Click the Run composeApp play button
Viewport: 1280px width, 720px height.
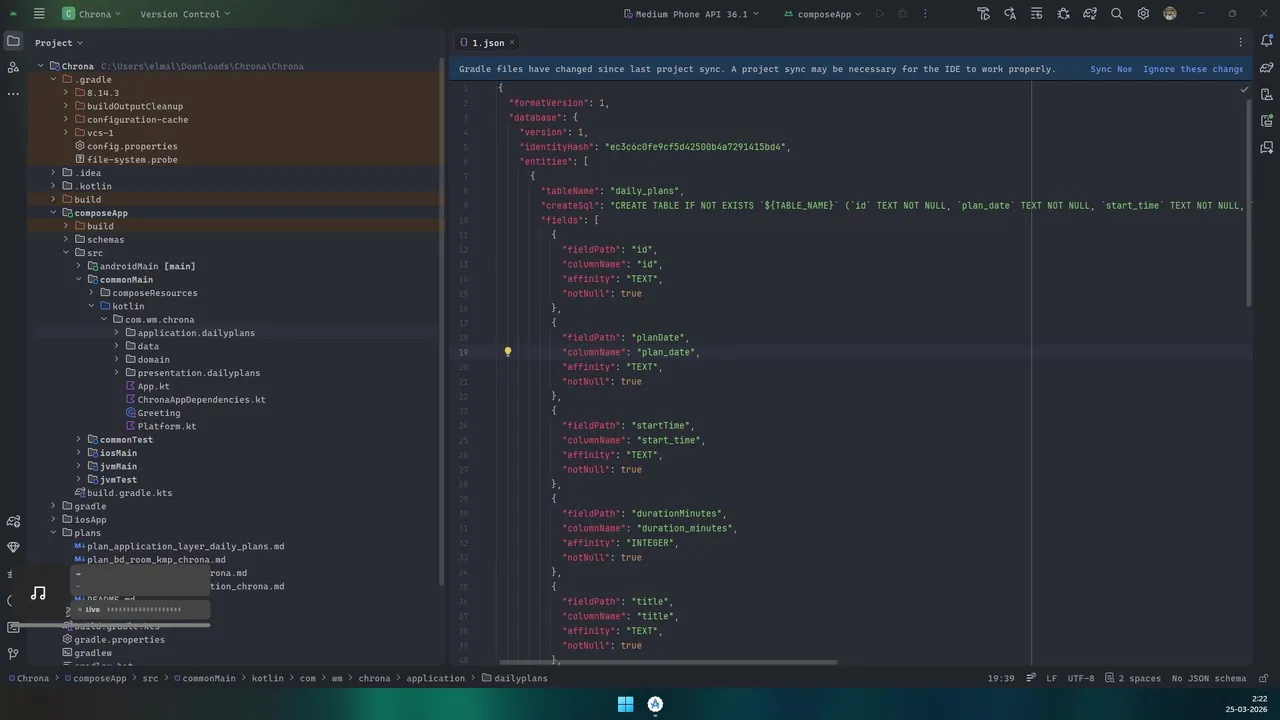880,14
